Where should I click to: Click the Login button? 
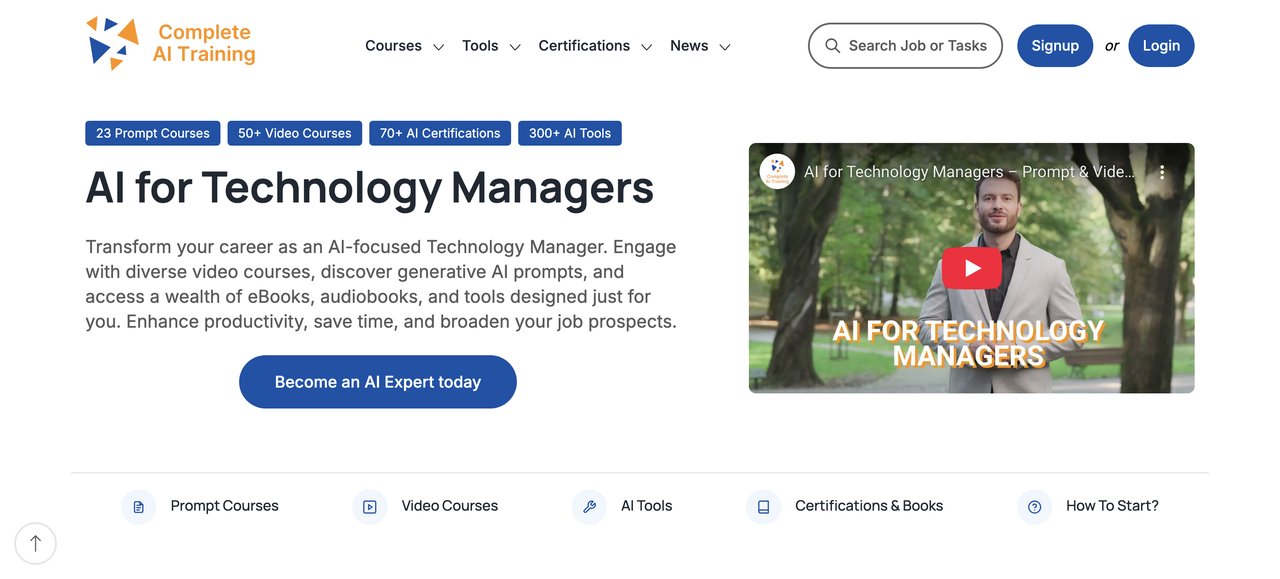pyautogui.click(x=1161, y=46)
